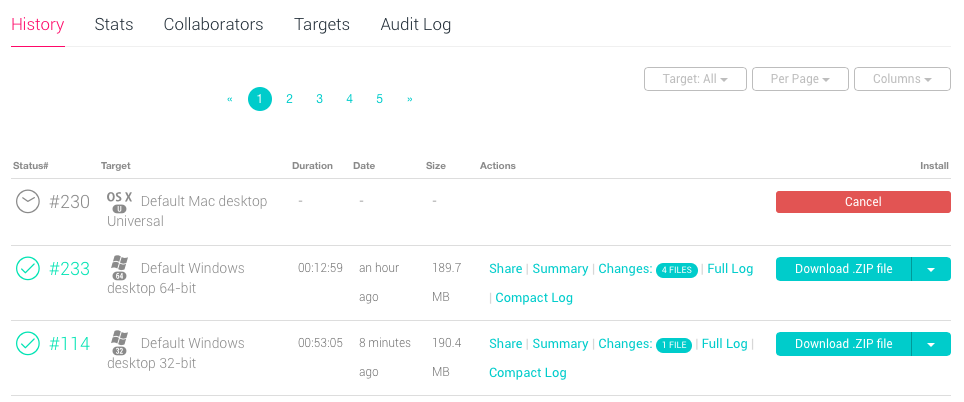
Task: Expand download options arrow for build #233
Action: (931, 269)
